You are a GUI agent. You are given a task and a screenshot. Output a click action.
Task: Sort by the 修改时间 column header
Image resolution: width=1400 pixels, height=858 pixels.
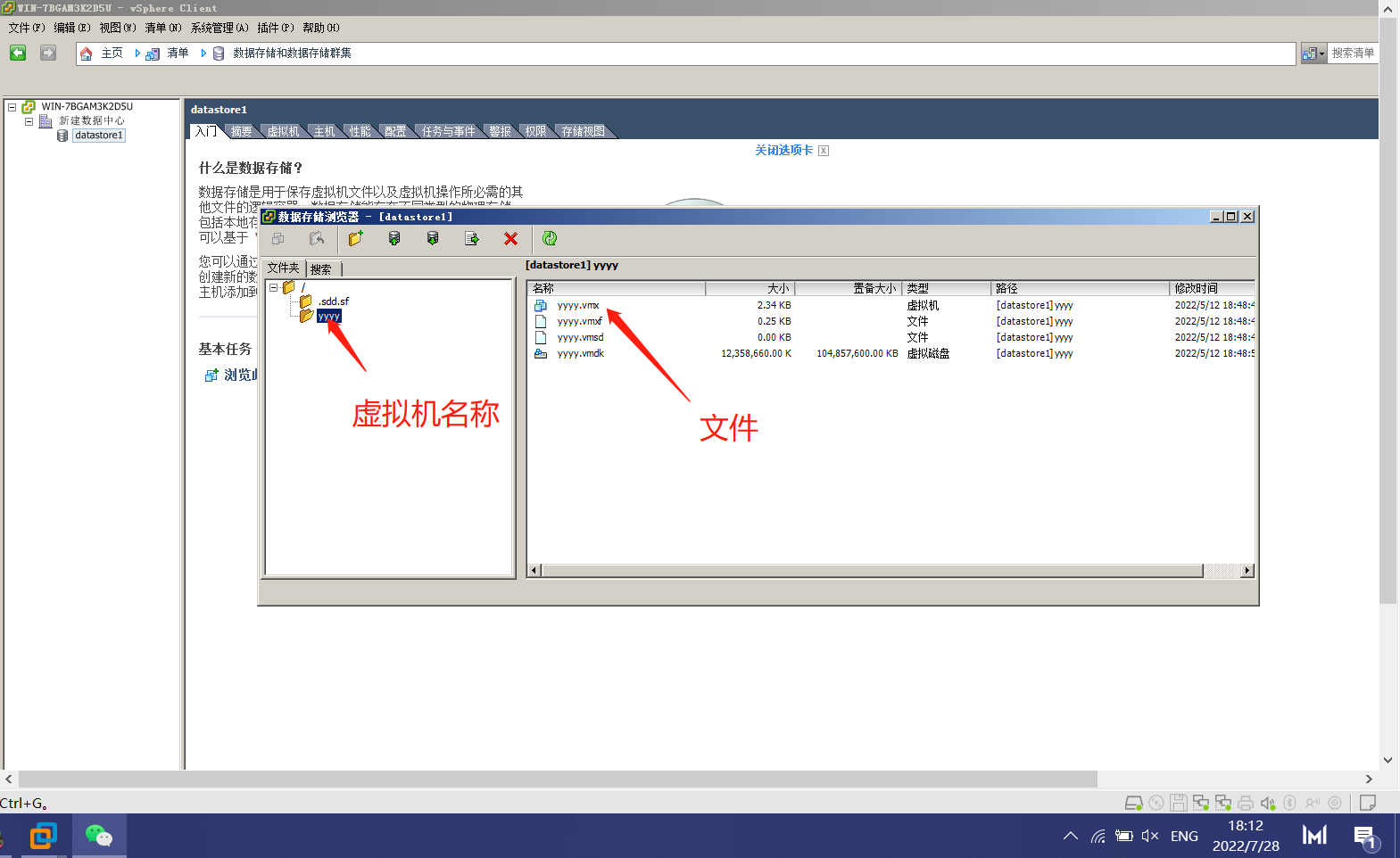click(x=1213, y=288)
